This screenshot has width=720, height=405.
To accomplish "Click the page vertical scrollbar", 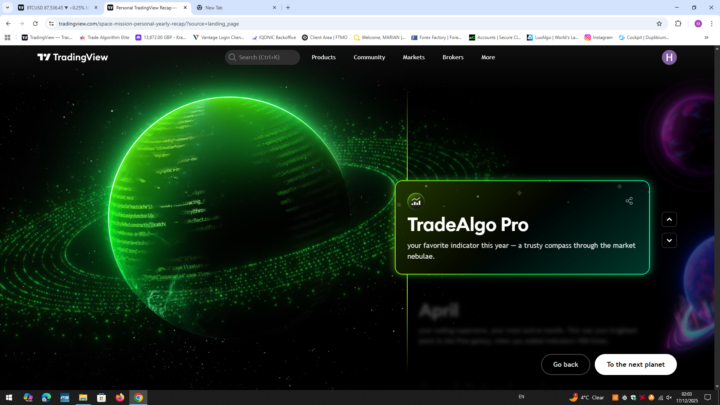I will (x=717, y=218).
